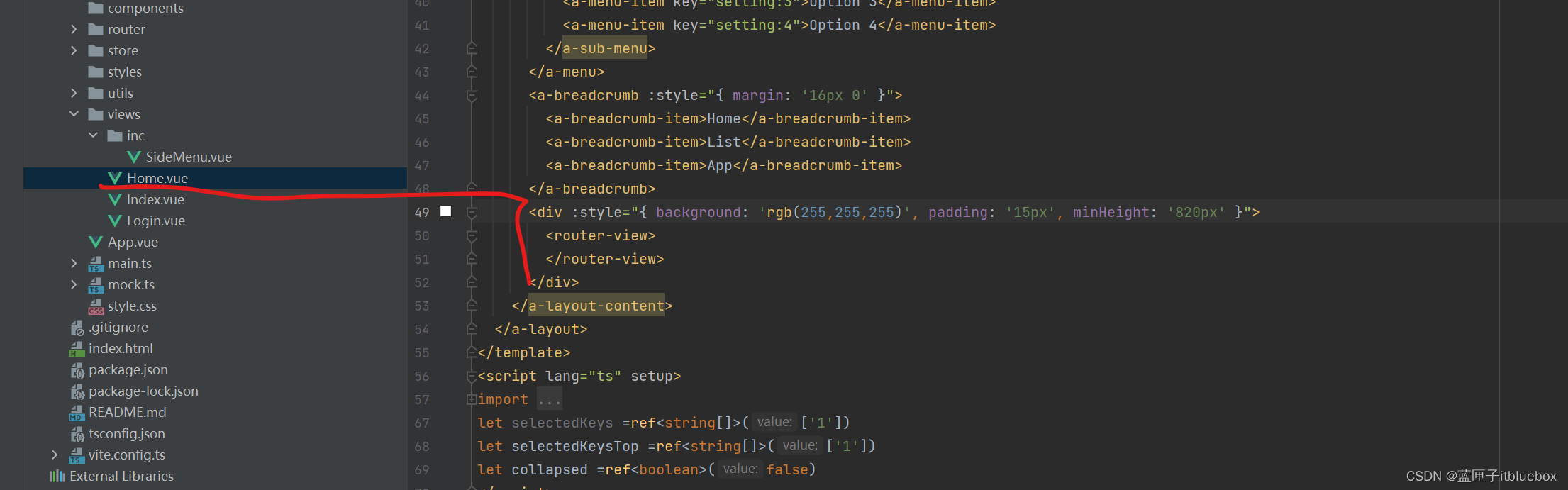Click the TypeScript icon of mock.ts
The height and width of the screenshot is (490, 1568).
pyautogui.click(x=96, y=285)
